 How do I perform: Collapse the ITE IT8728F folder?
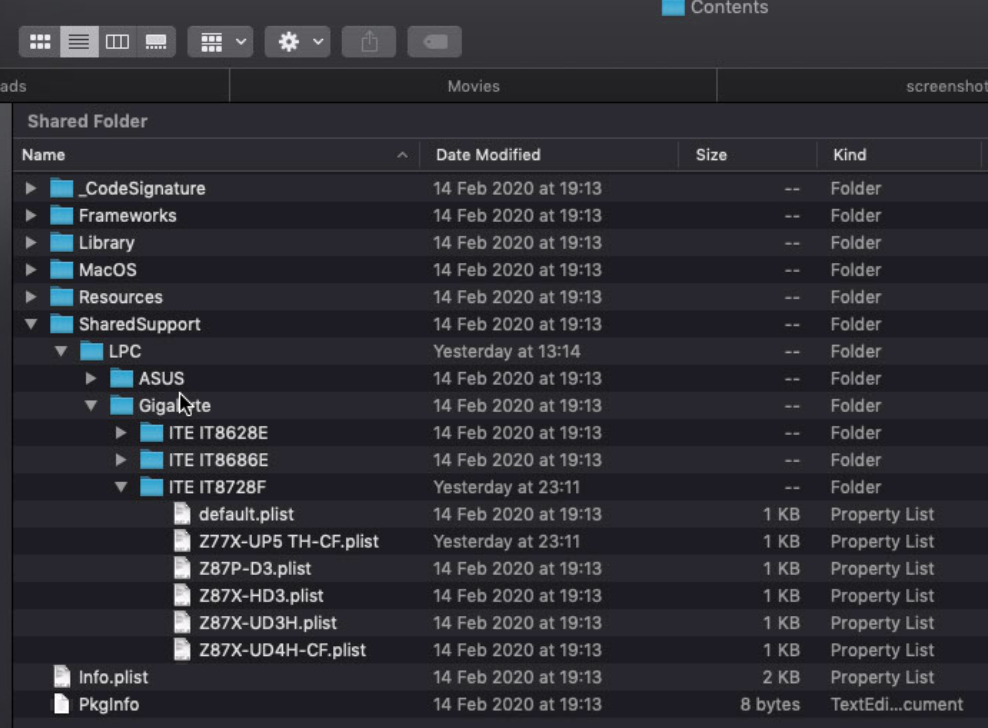(x=121, y=487)
